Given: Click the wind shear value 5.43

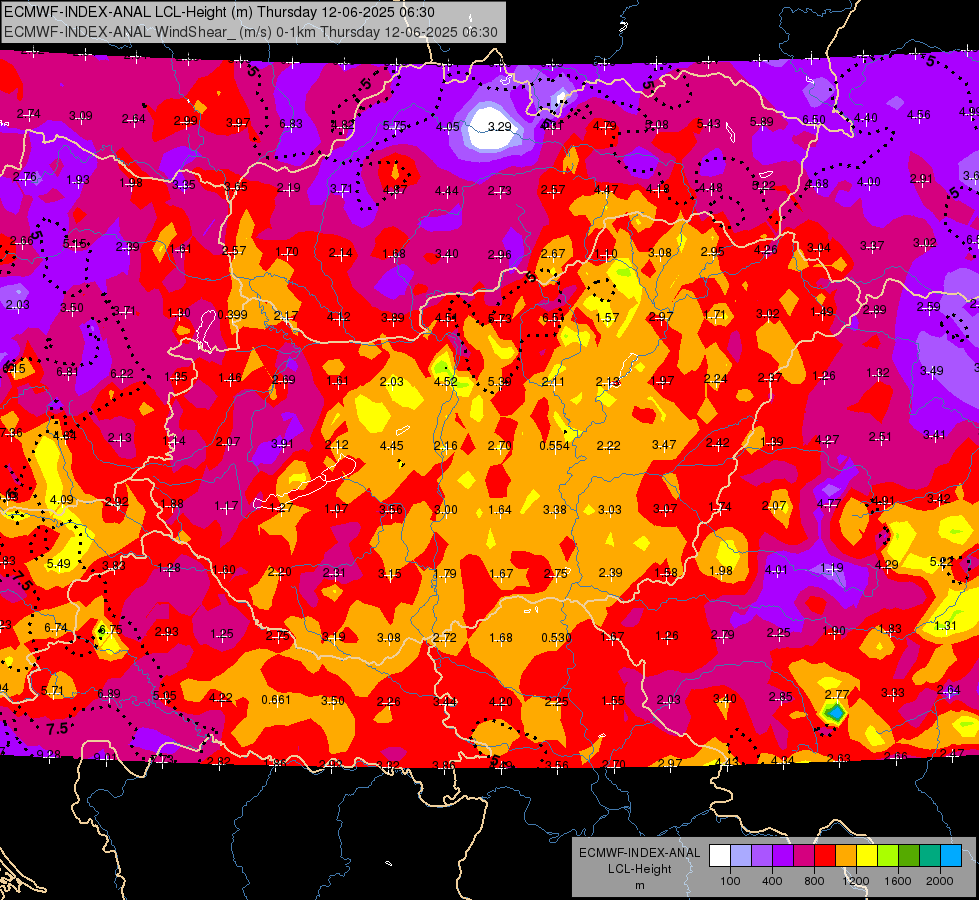Looking at the screenshot, I should (709, 124).
